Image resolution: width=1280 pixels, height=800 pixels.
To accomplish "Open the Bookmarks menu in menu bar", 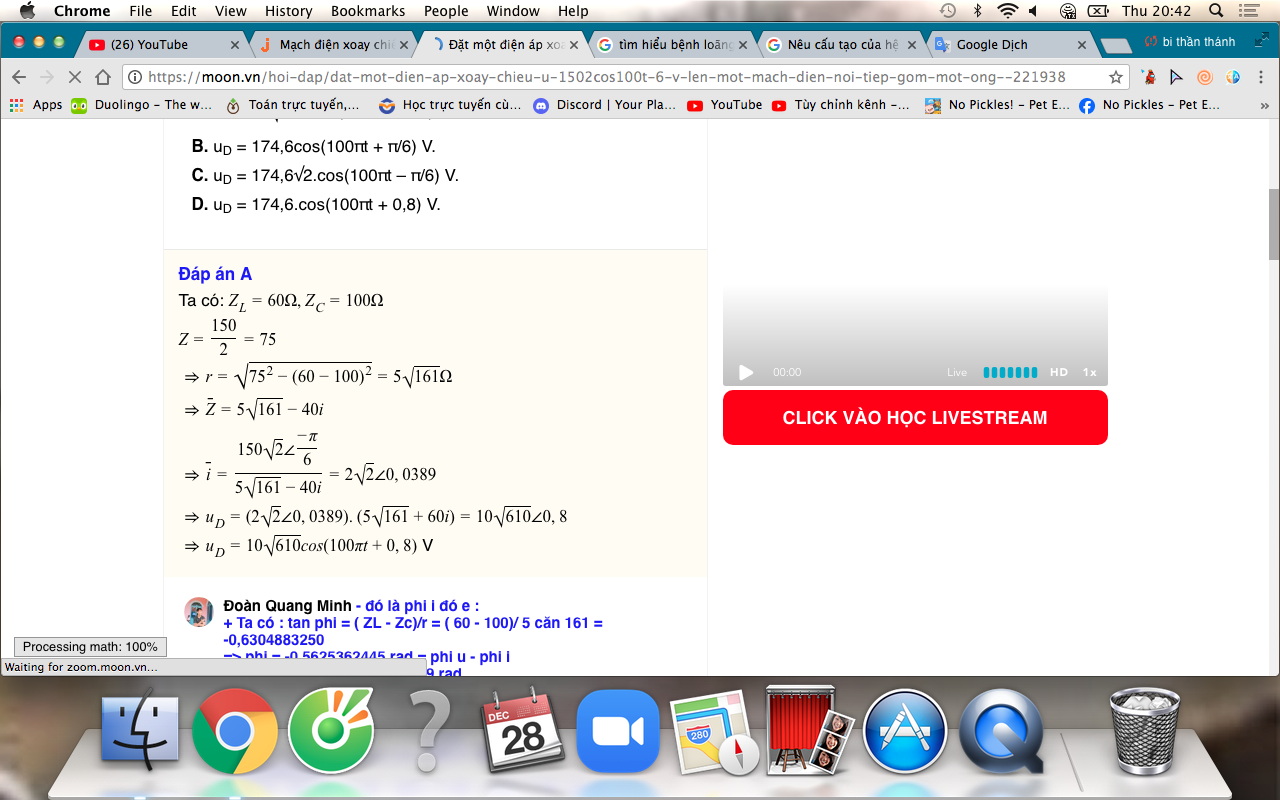I will 368,11.
